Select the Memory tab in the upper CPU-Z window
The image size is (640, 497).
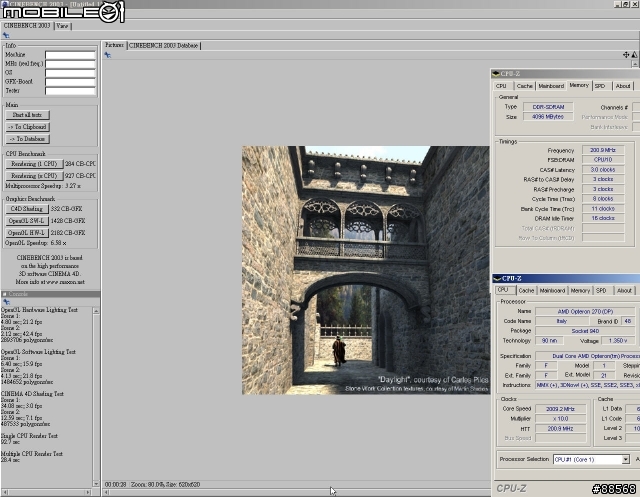[579, 85]
